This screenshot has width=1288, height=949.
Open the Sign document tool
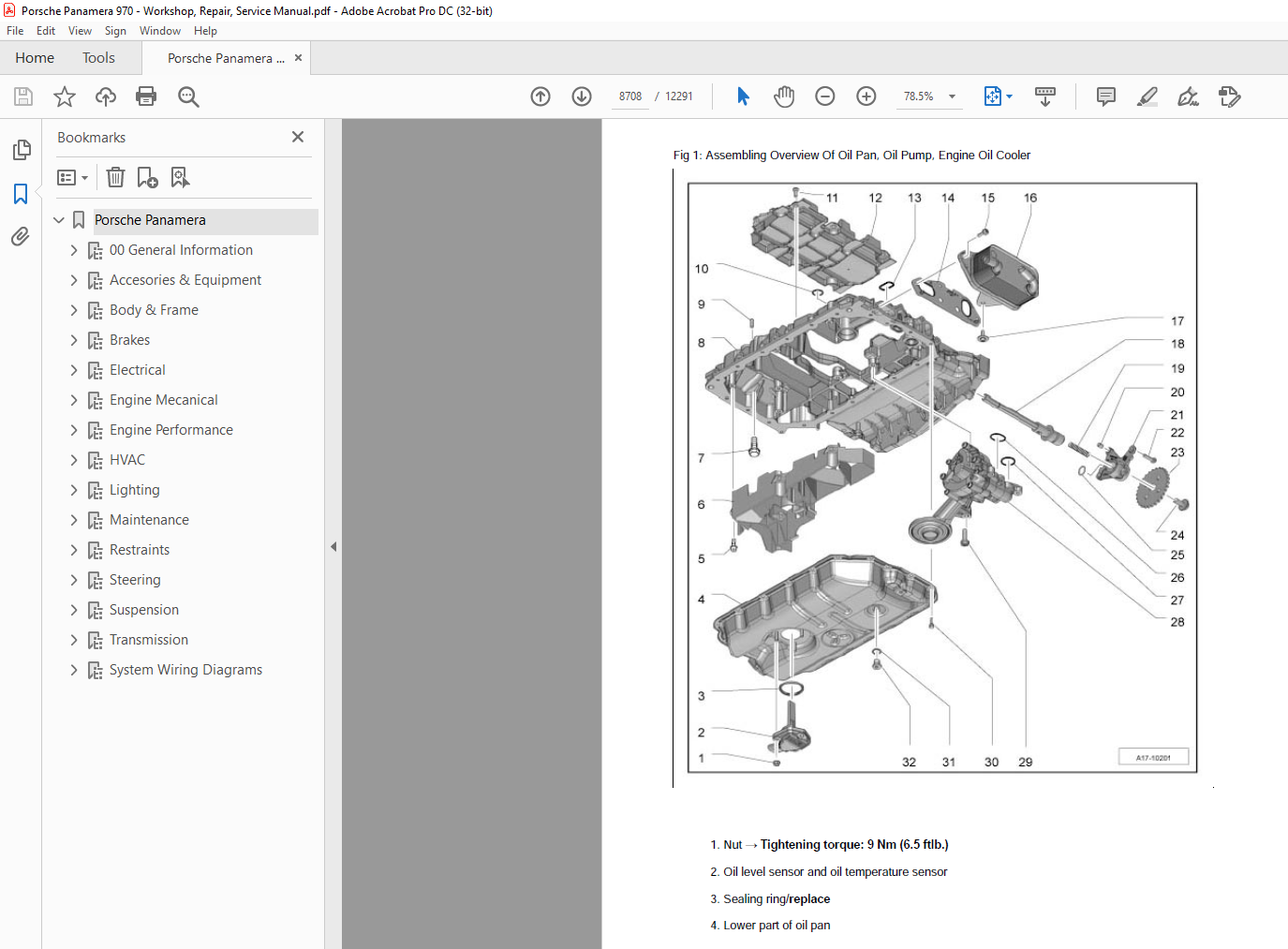point(1189,96)
